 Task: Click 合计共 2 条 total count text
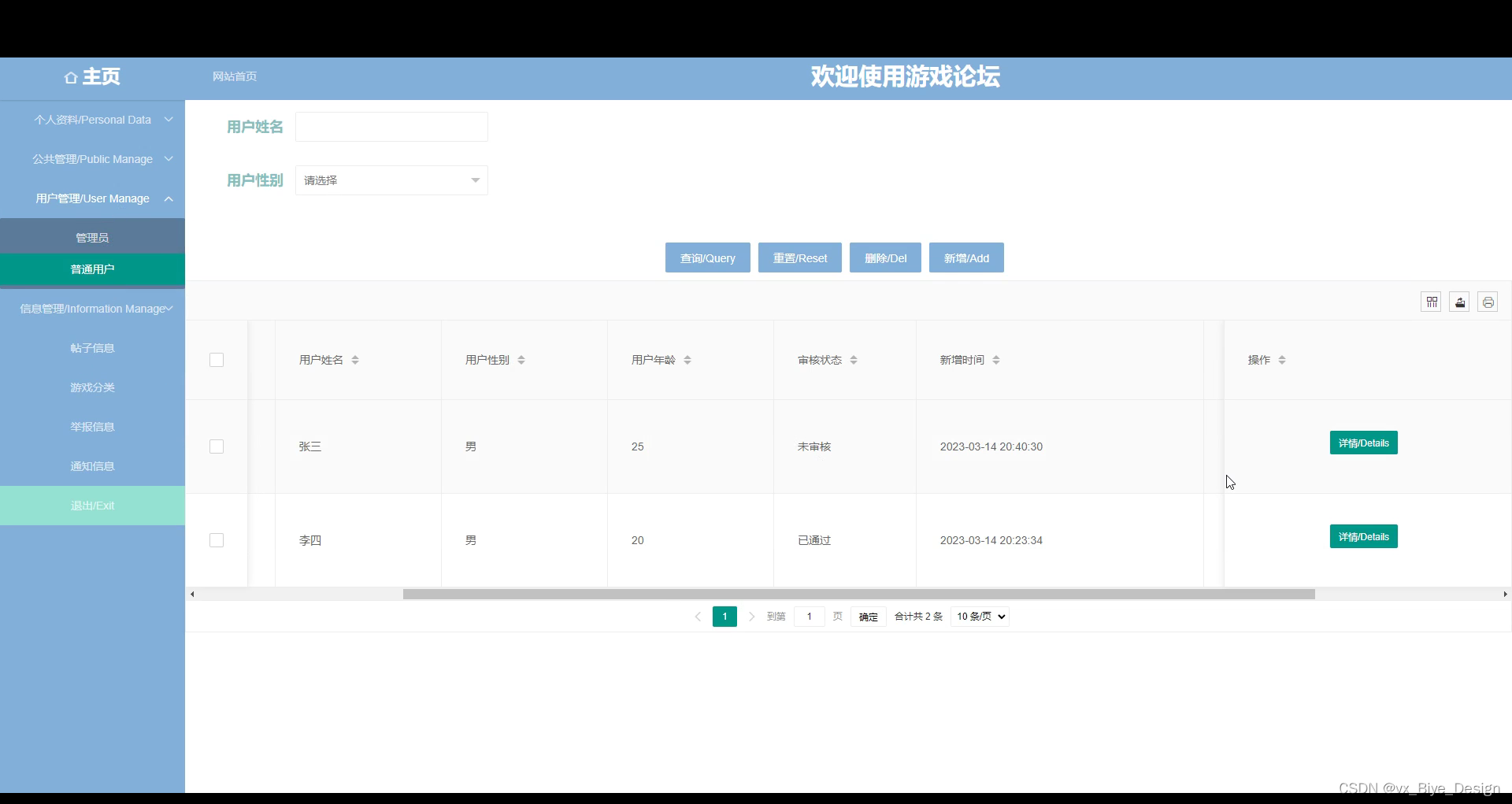click(918, 617)
